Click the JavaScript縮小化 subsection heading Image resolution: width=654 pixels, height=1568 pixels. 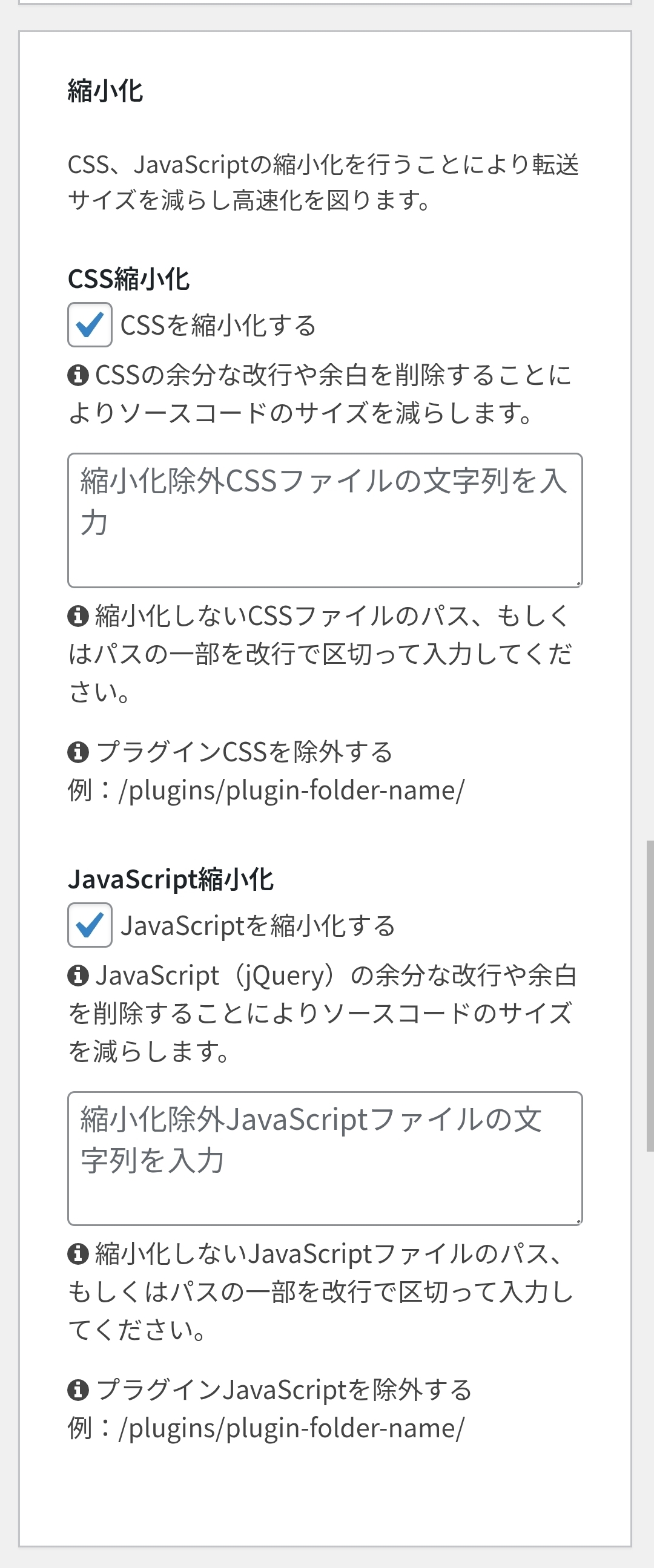pyautogui.click(x=171, y=879)
